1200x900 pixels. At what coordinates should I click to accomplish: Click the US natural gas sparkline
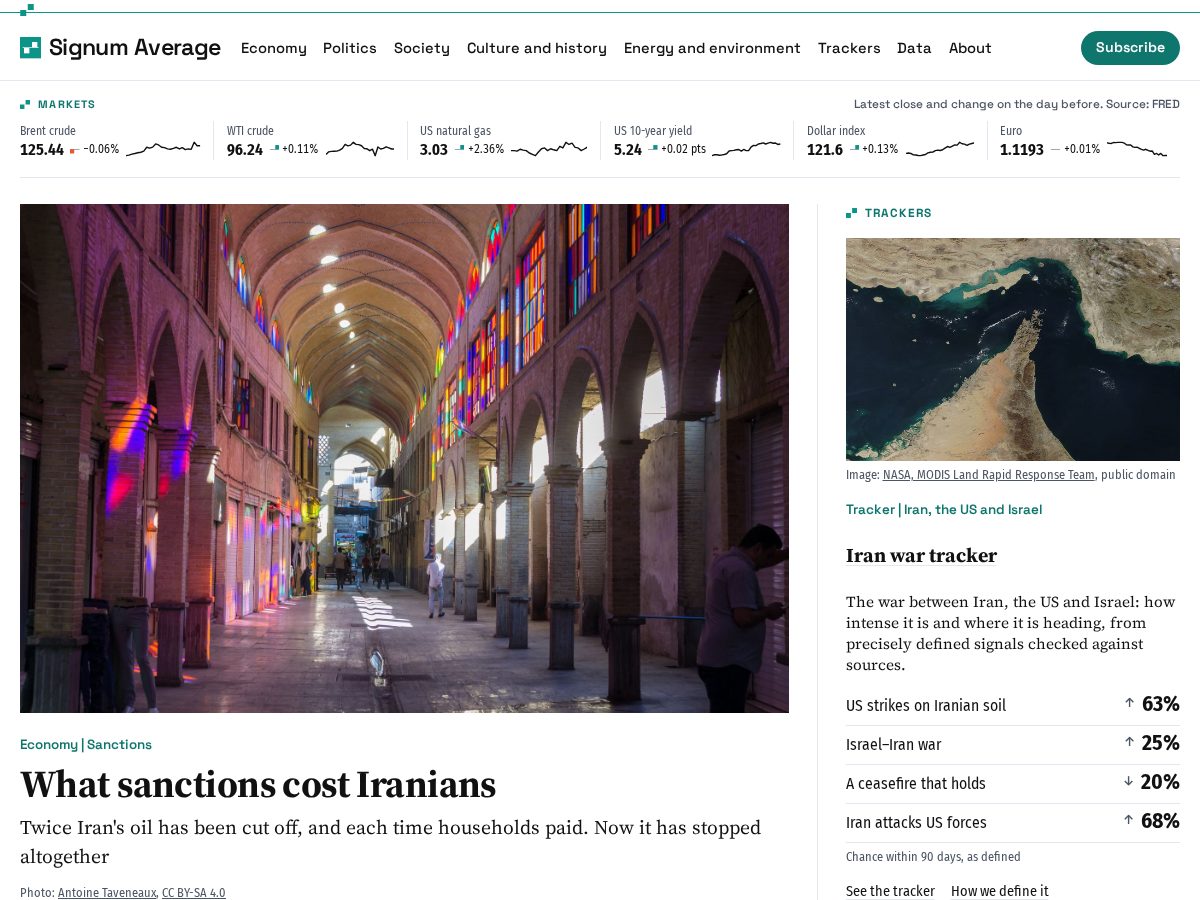(x=549, y=149)
